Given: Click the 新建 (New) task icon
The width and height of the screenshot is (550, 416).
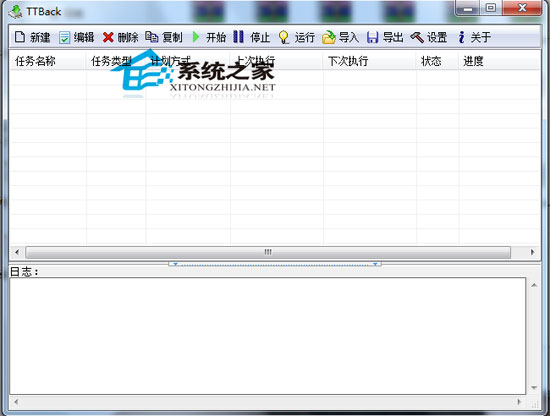Looking at the screenshot, I should coord(20,37).
